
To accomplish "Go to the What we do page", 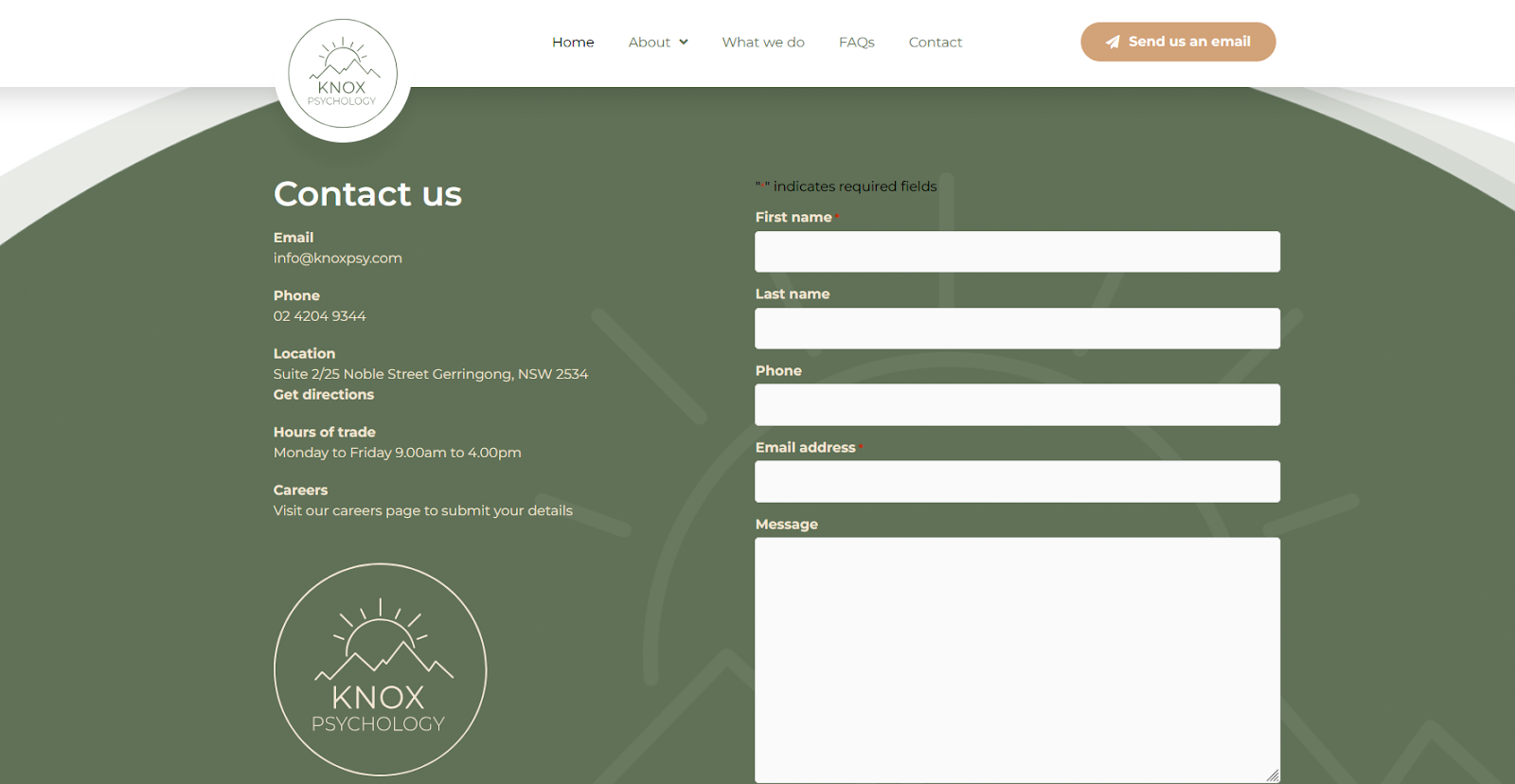I will (x=763, y=42).
